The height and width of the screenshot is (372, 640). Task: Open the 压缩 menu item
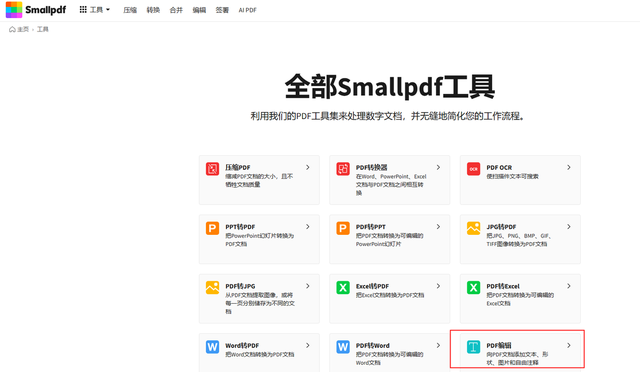tap(130, 10)
